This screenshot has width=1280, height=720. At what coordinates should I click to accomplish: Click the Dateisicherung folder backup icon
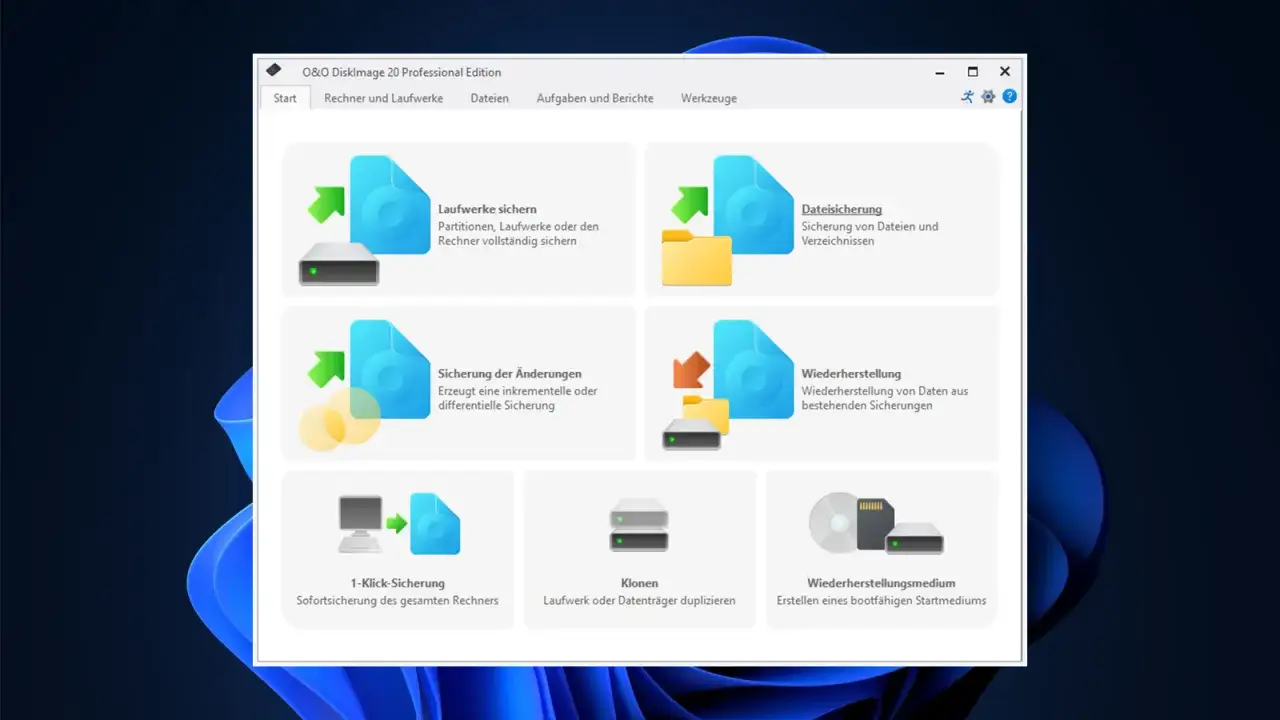pos(728,220)
